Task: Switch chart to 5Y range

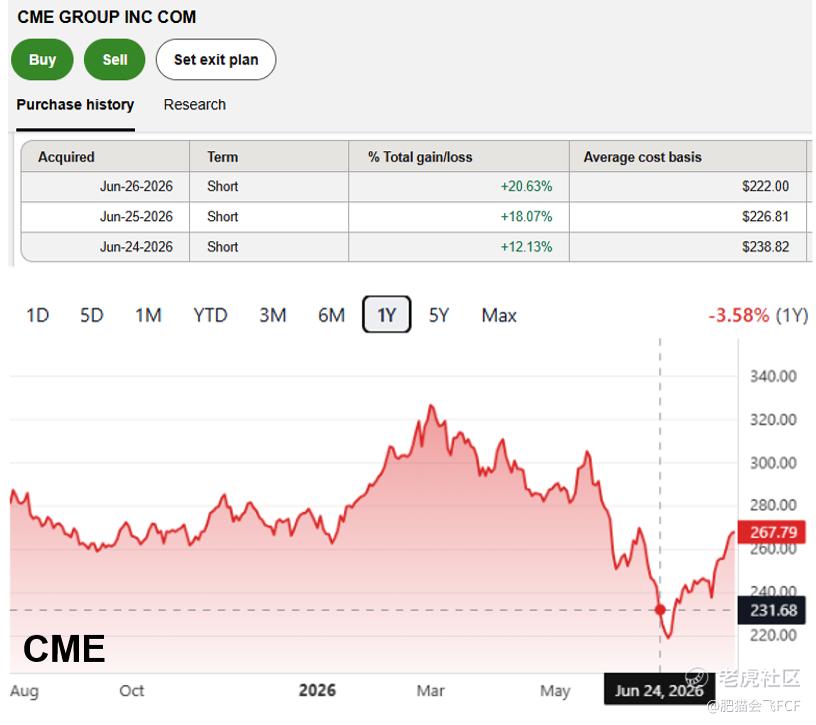Action: (x=439, y=315)
